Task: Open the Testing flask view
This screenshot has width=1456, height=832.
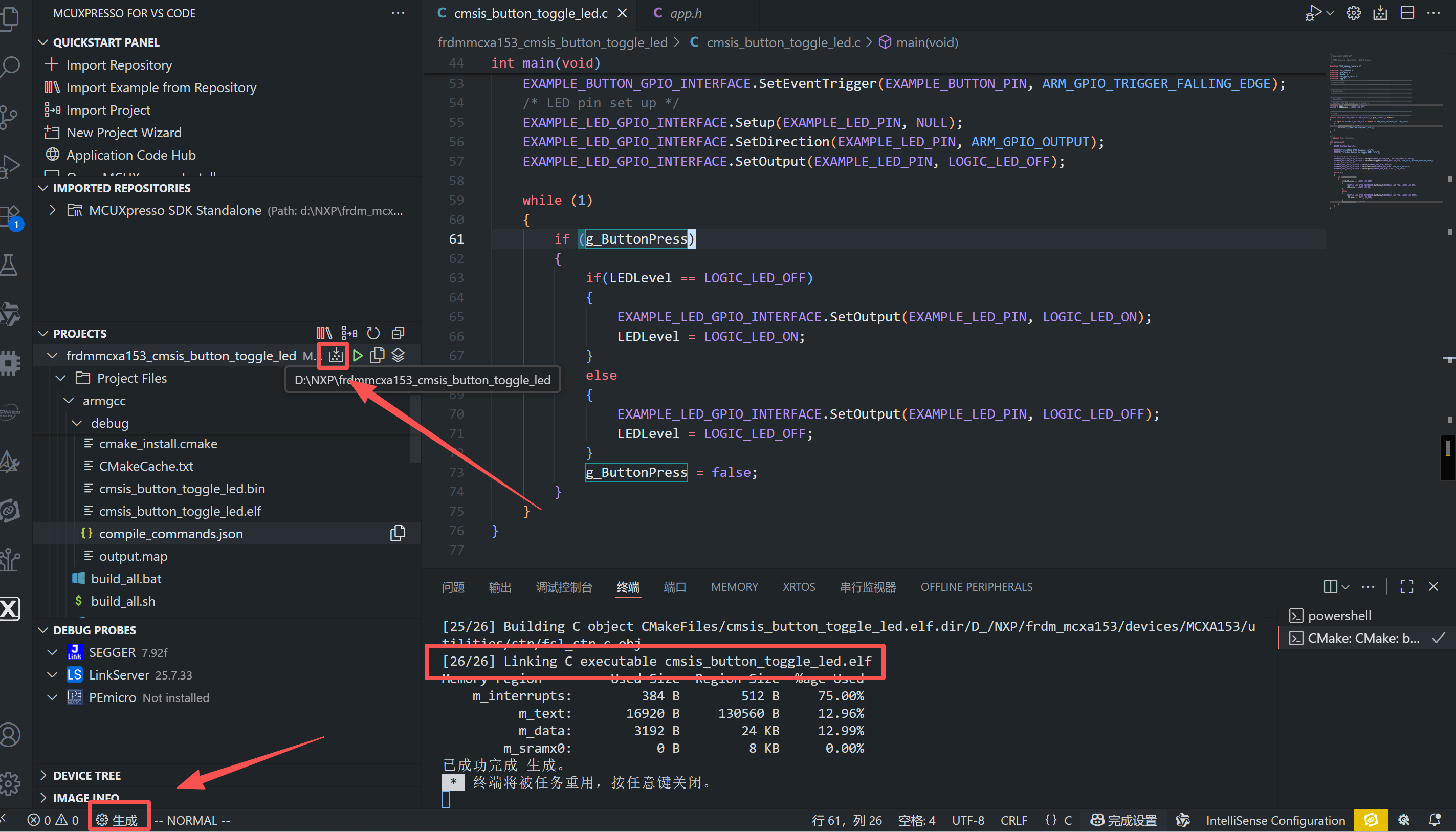Action: (9, 265)
